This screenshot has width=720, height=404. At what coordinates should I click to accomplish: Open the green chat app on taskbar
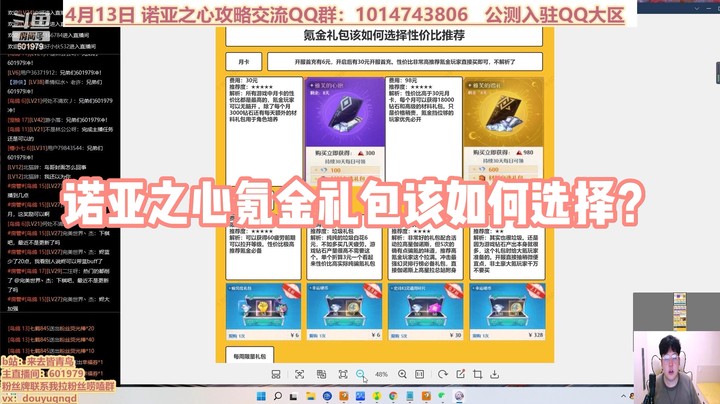pyautogui.click(x=442, y=396)
